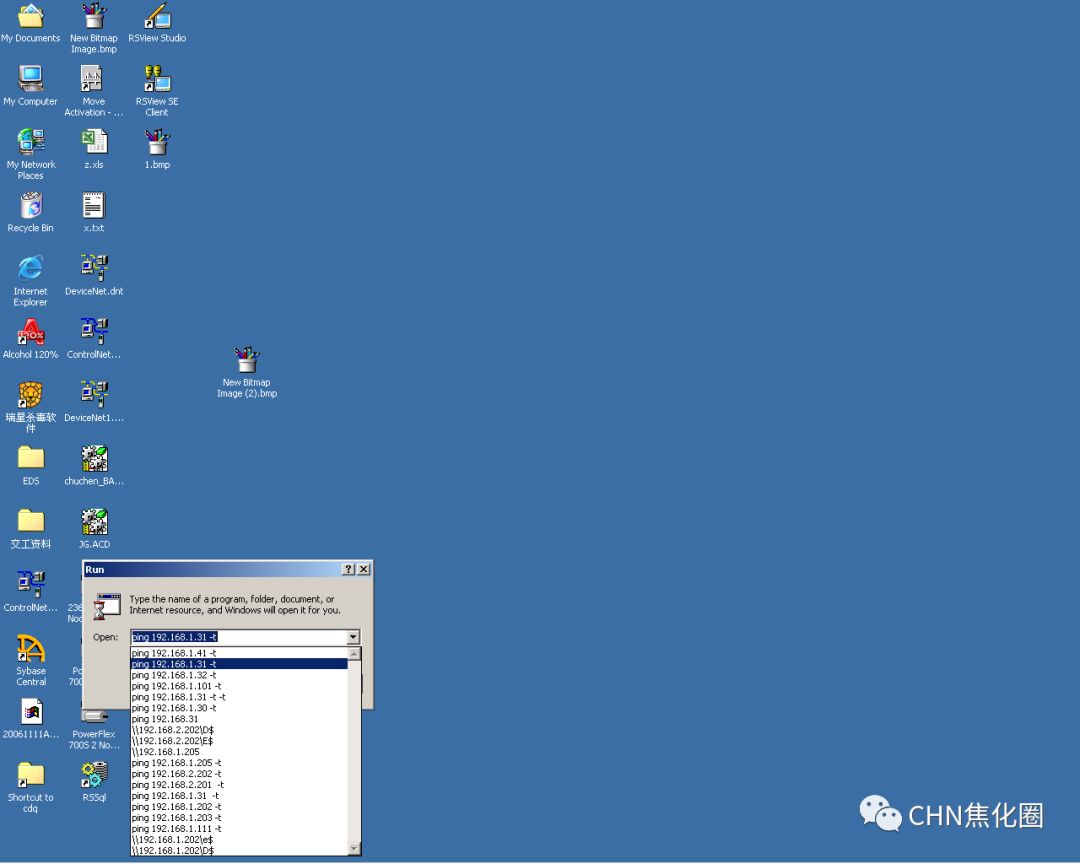This screenshot has height=864, width=1080.
Task: Select the '\\192.168.2.202\E$' share entry
Action: click(x=239, y=741)
